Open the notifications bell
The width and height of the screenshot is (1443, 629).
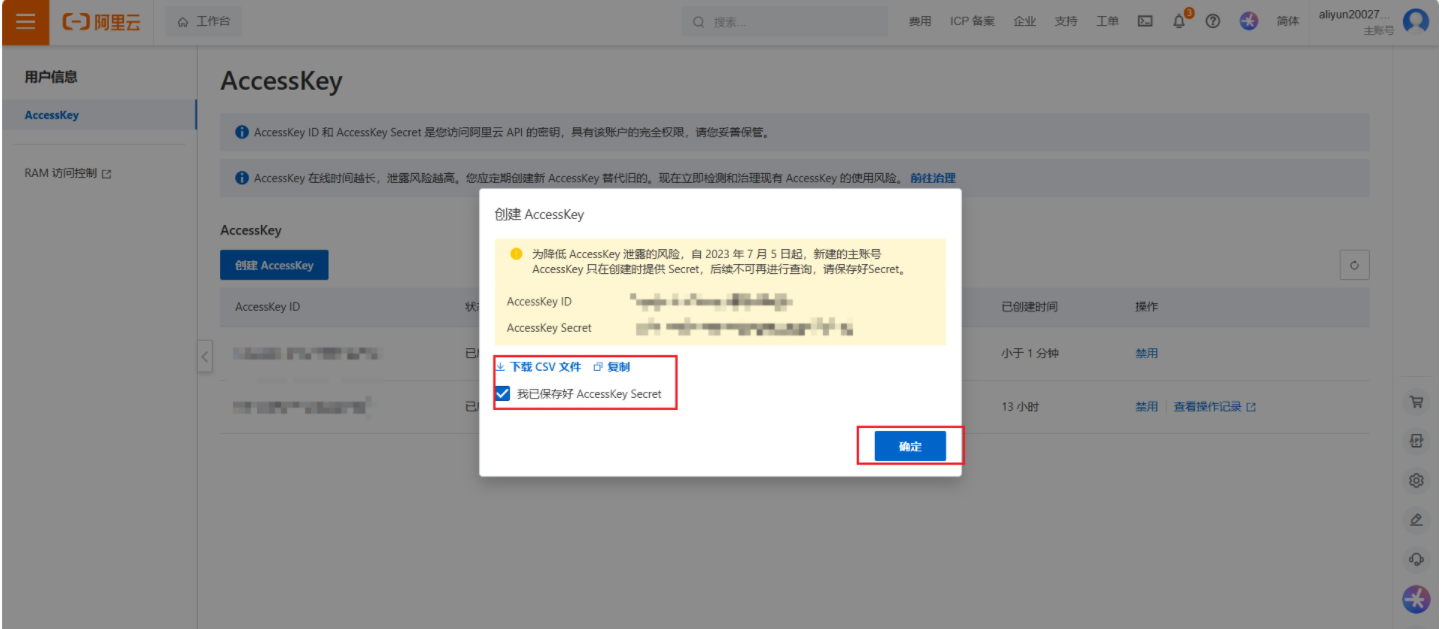tap(1180, 22)
